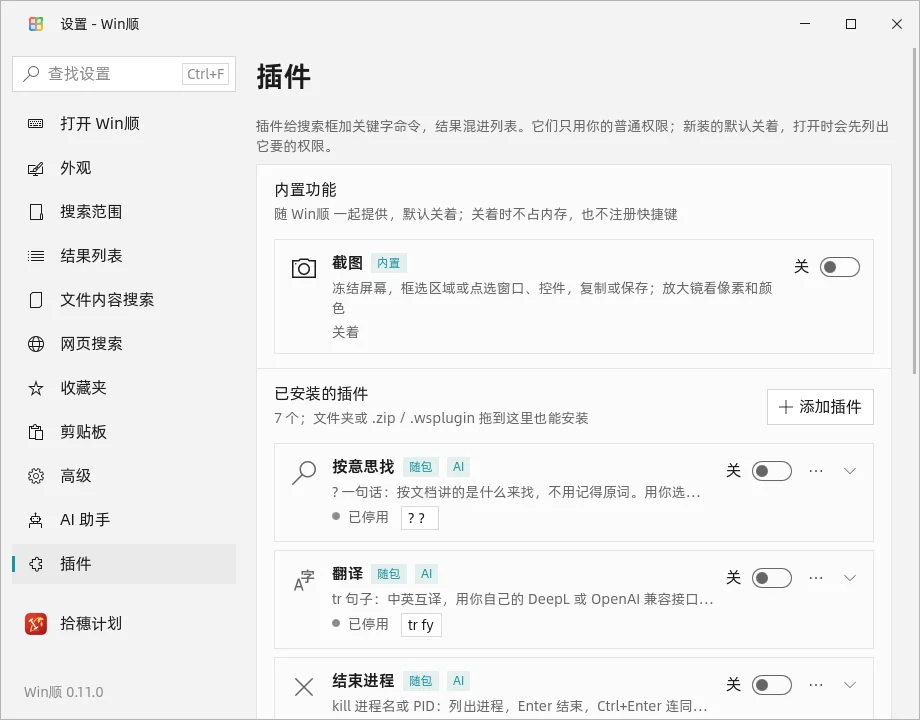Select 剪贴板 in the sidebar
Image resolution: width=920 pixels, height=720 pixels.
coord(124,432)
